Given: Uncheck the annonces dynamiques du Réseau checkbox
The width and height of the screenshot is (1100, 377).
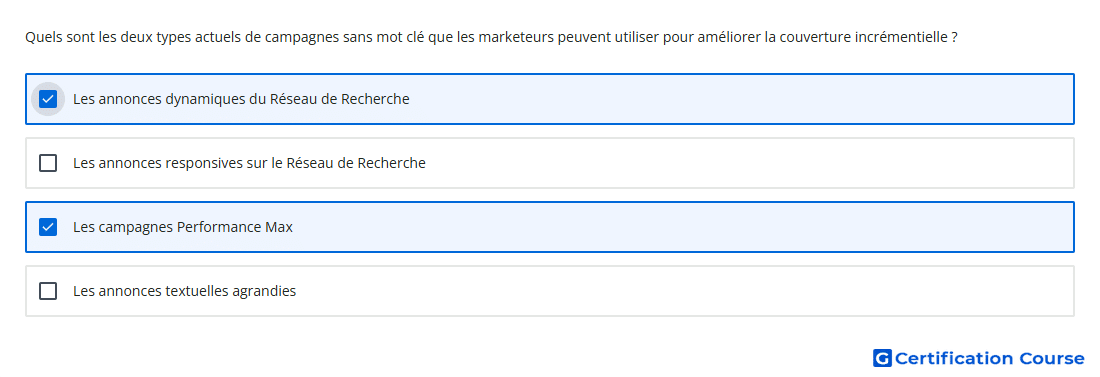Looking at the screenshot, I should [48, 99].
